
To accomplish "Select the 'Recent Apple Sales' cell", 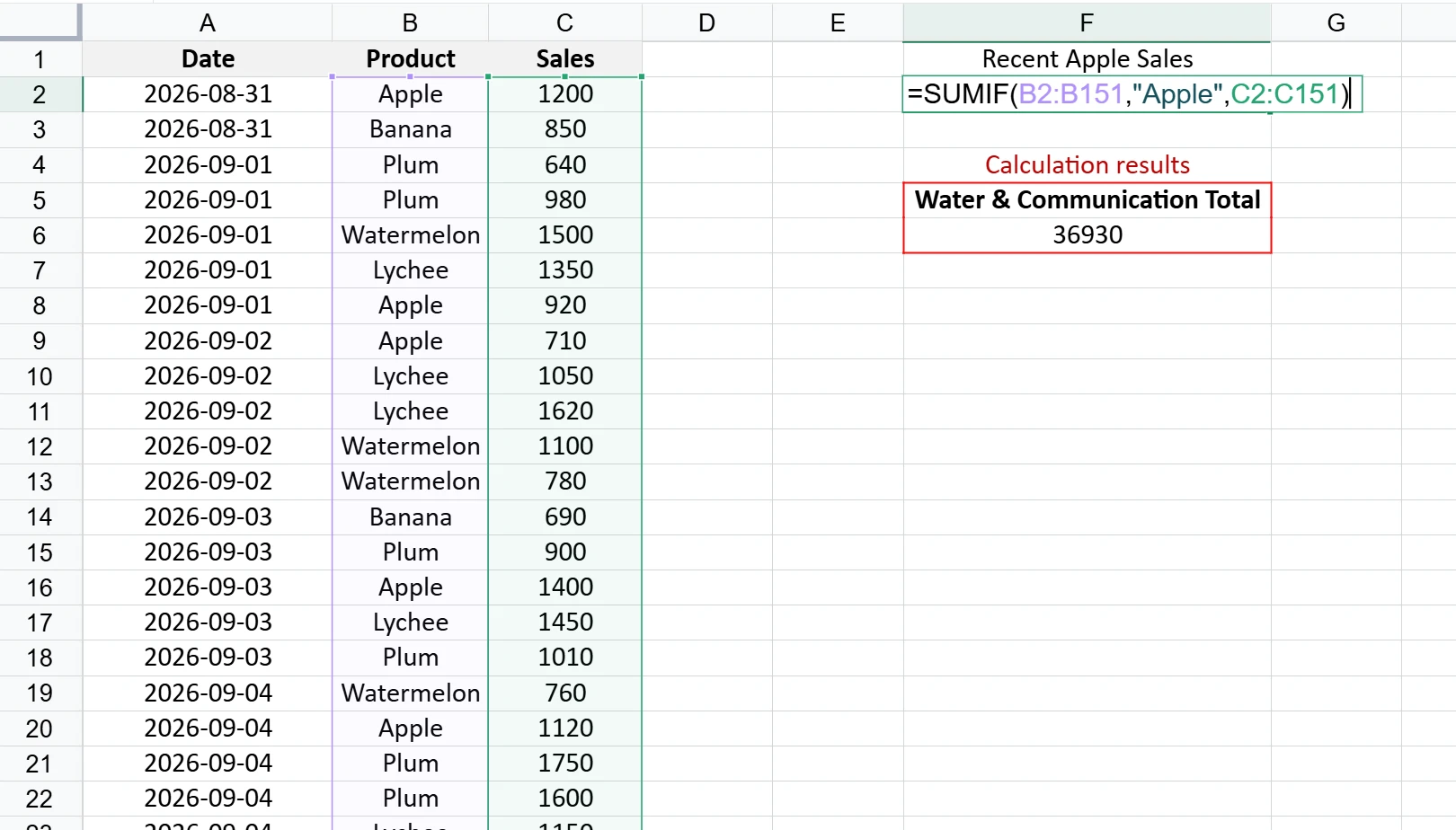I will tap(1087, 58).
